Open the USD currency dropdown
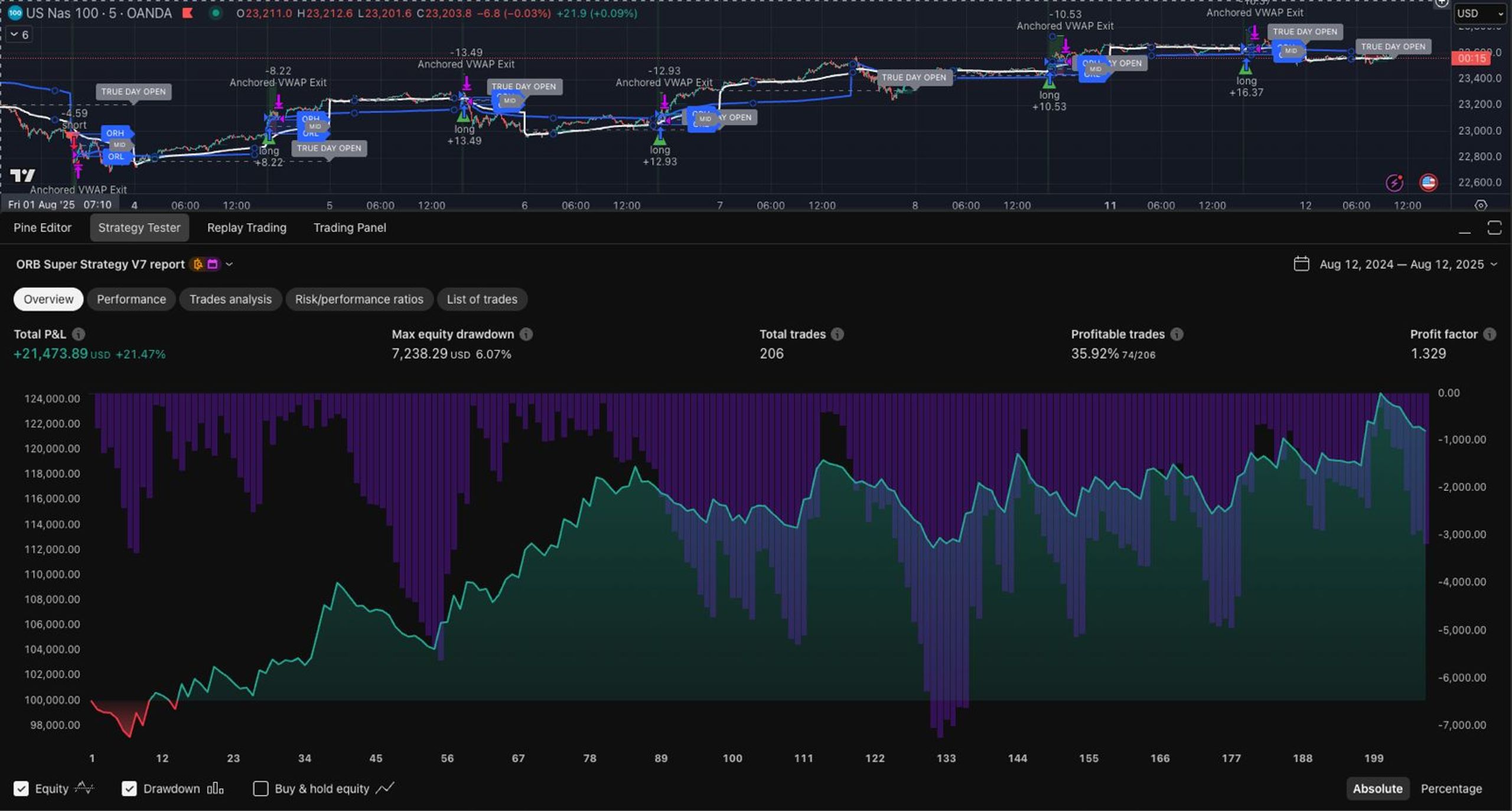Screen dimensions: 1512x811 pos(1480,13)
